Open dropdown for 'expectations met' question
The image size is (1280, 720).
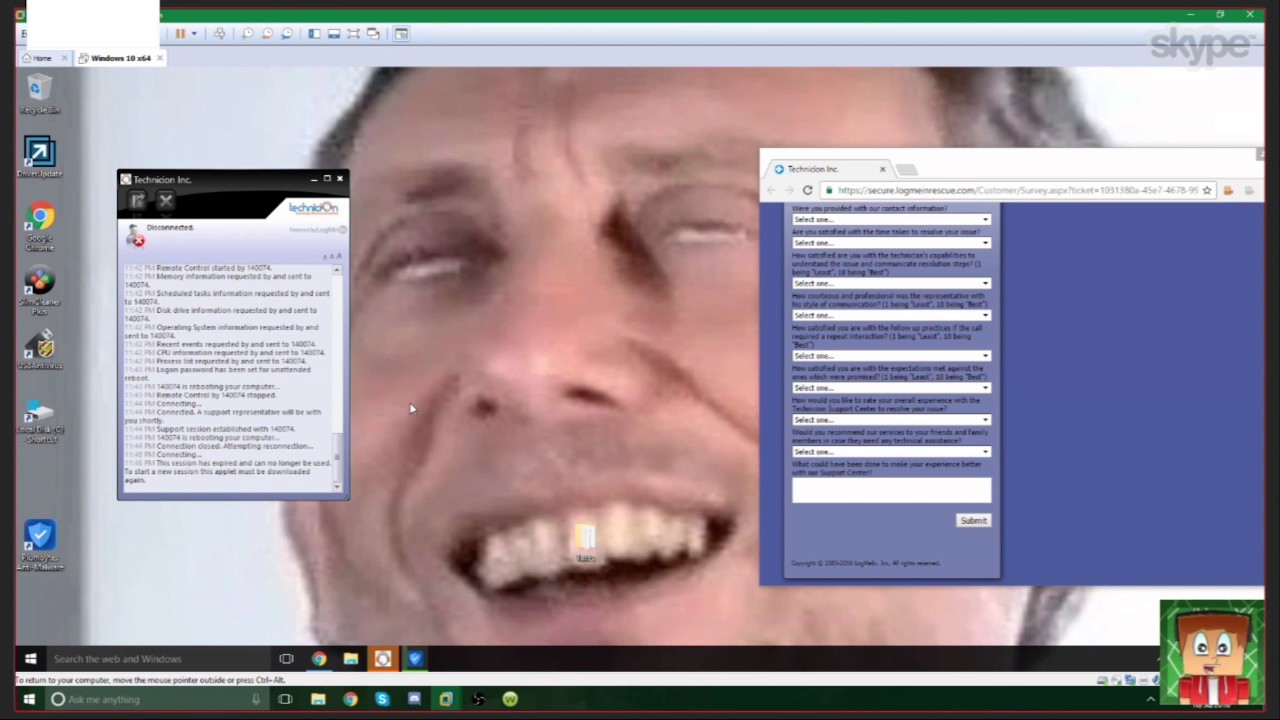(891, 388)
